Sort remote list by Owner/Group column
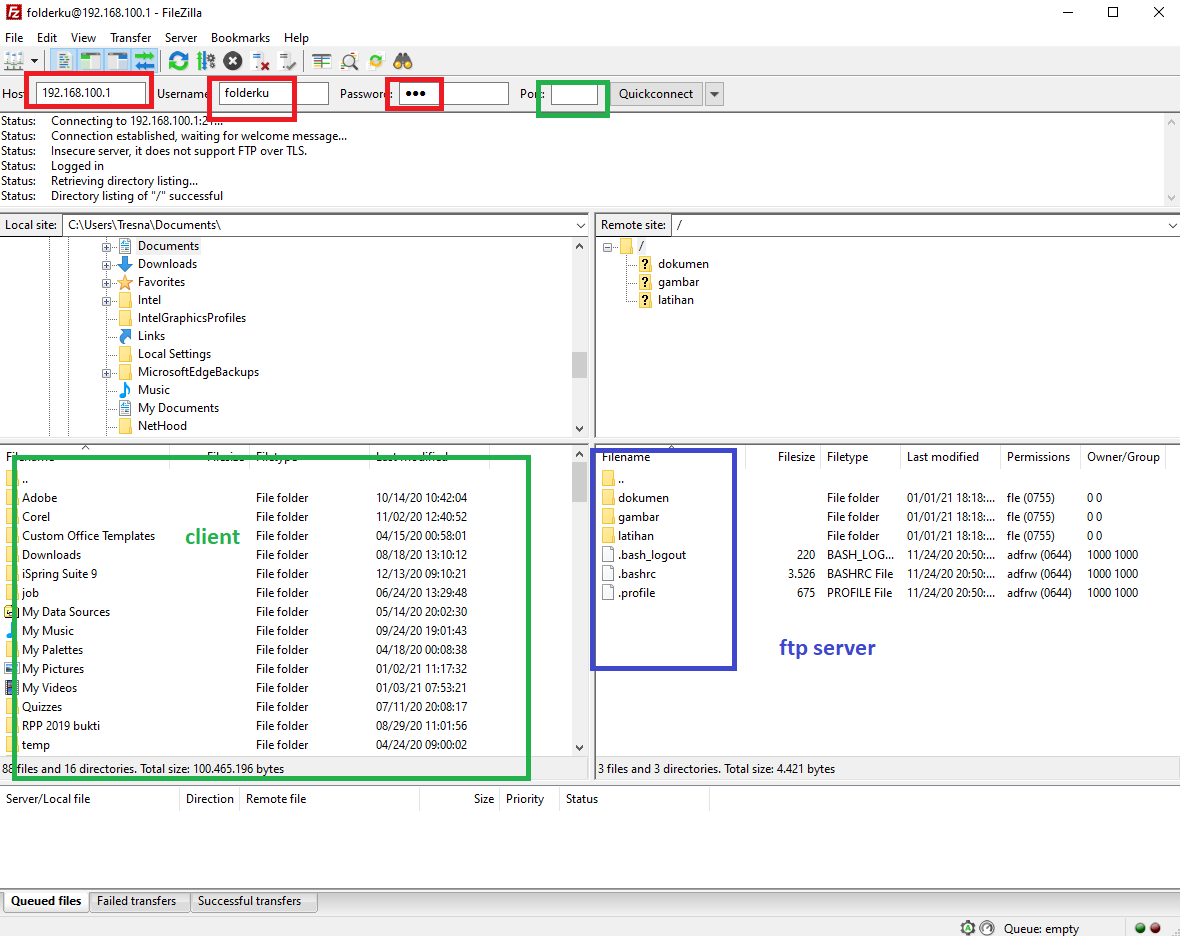1180x936 pixels. [1123, 457]
